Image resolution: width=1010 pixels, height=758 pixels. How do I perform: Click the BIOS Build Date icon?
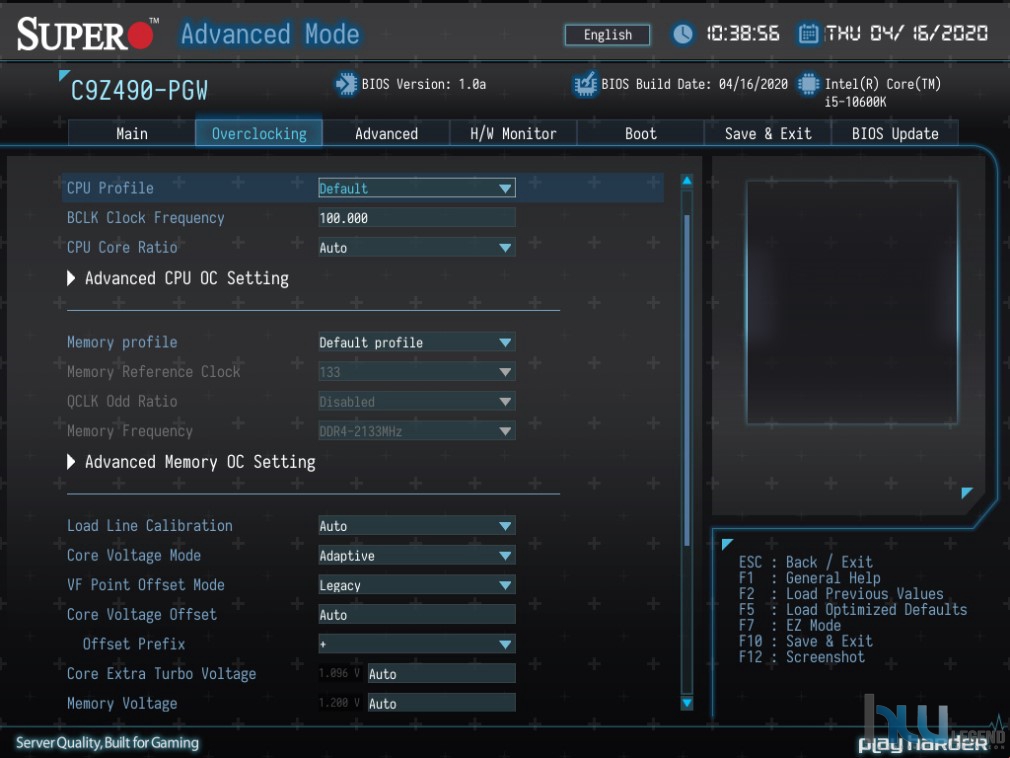pos(585,84)
